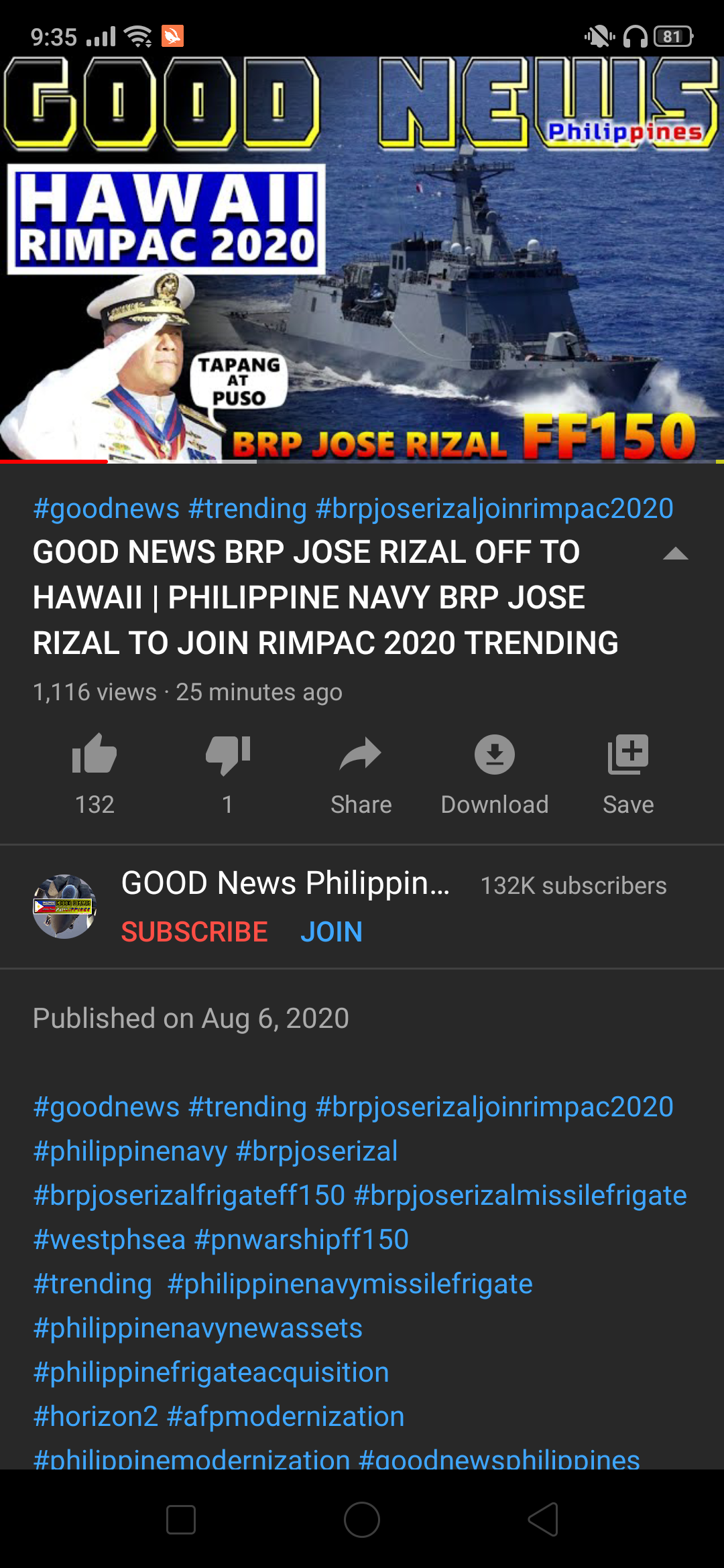The width and height of the screenshot is (724, 1568).
Task: Tap the video player thumbnail
Action: tap(362, 259)
